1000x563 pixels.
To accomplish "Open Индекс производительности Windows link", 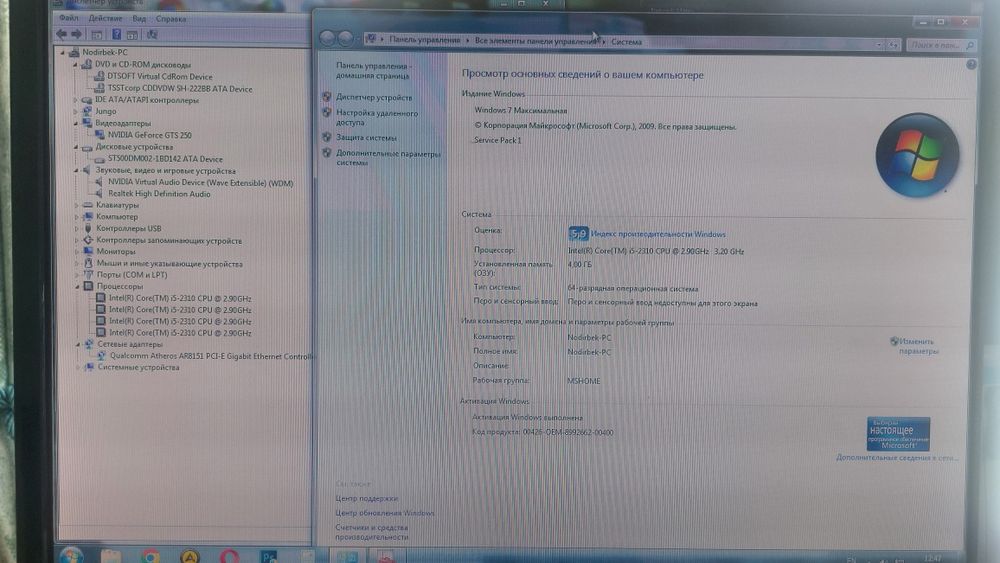I will [x=658, y=235].
